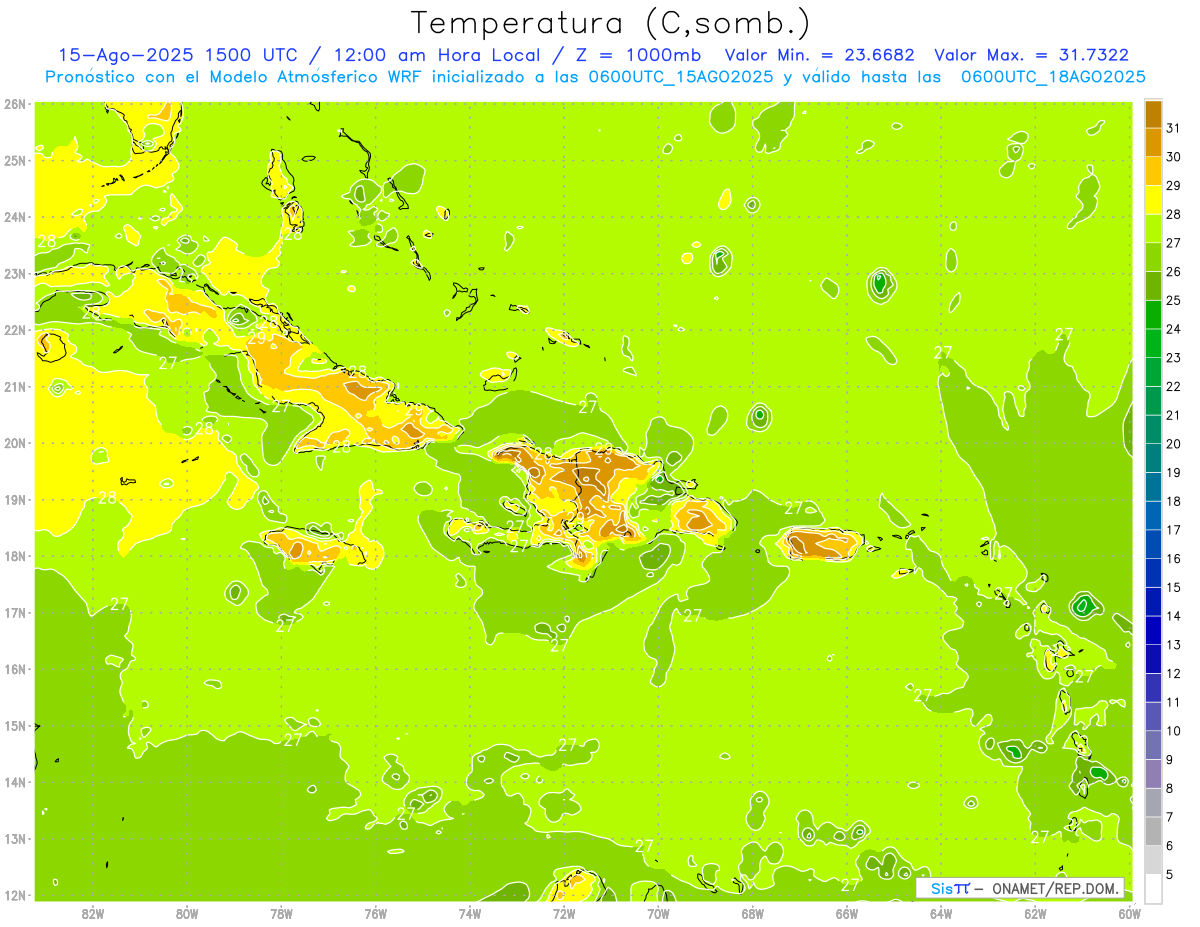Click the '66W' longitude axis label

click(x=847, y=912)
